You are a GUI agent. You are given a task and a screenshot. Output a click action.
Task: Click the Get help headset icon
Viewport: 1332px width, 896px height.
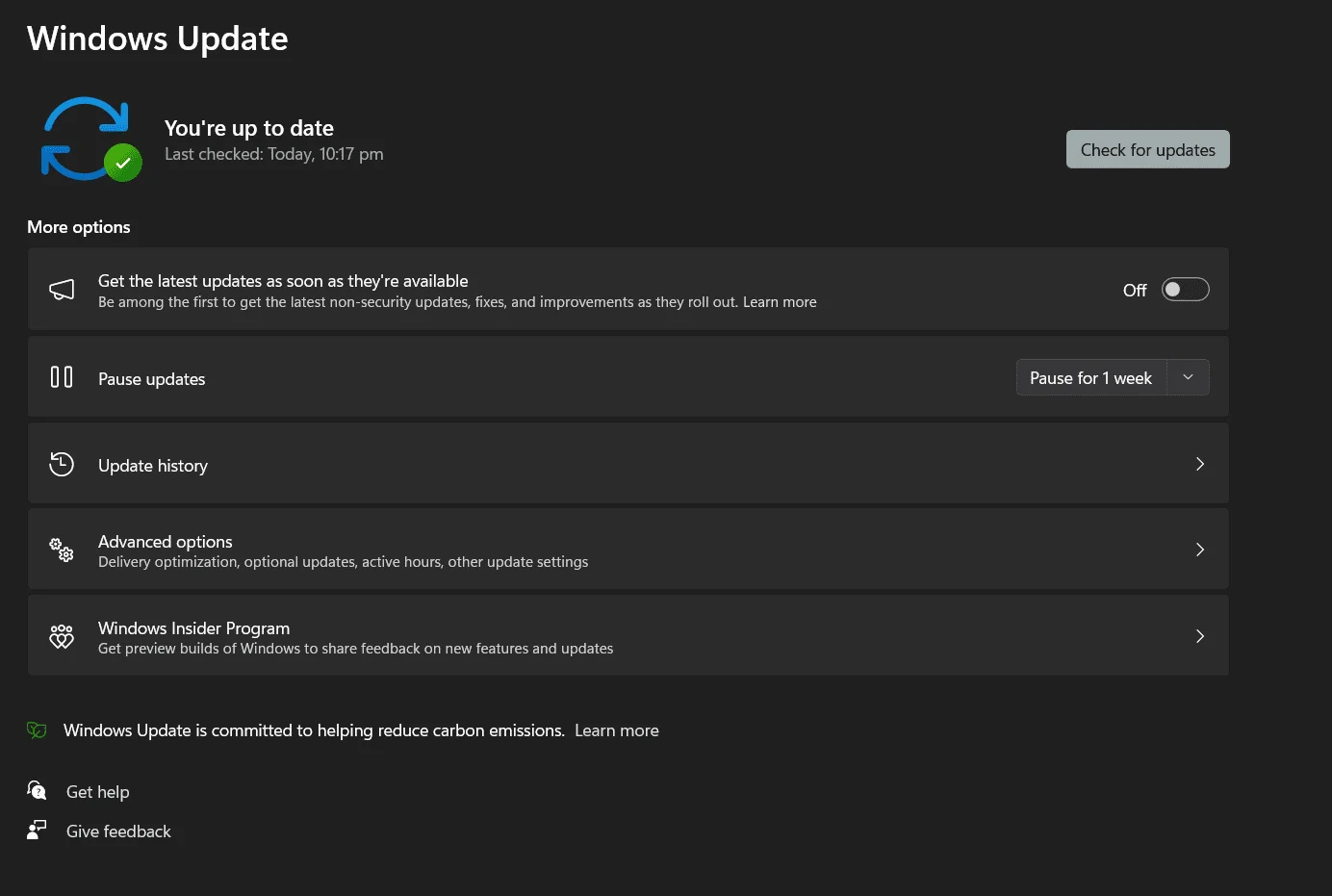[x=37, y=791]
